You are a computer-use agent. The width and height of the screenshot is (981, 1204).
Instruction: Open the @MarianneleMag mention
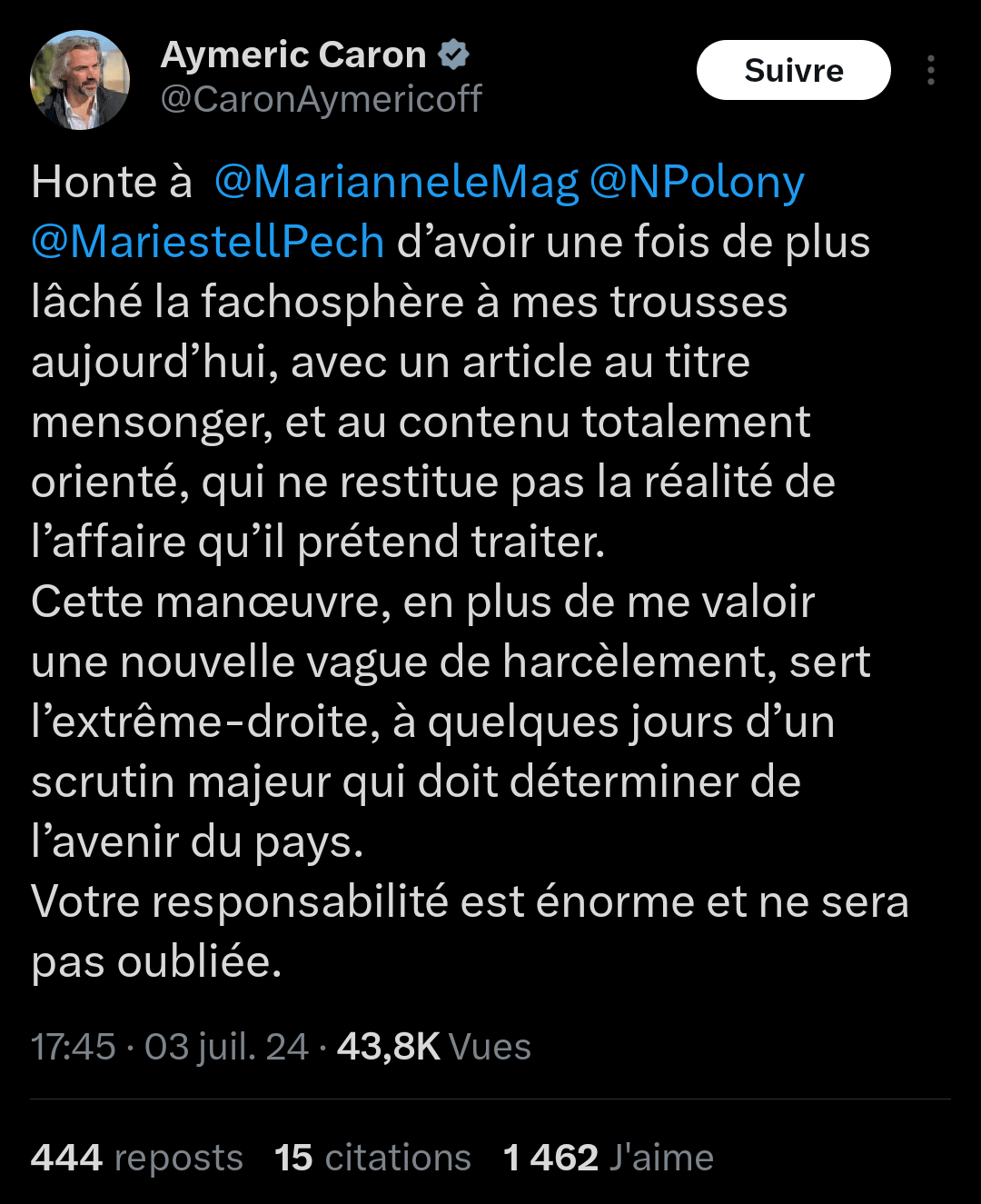pyautogui.click(x=396, y=183)
